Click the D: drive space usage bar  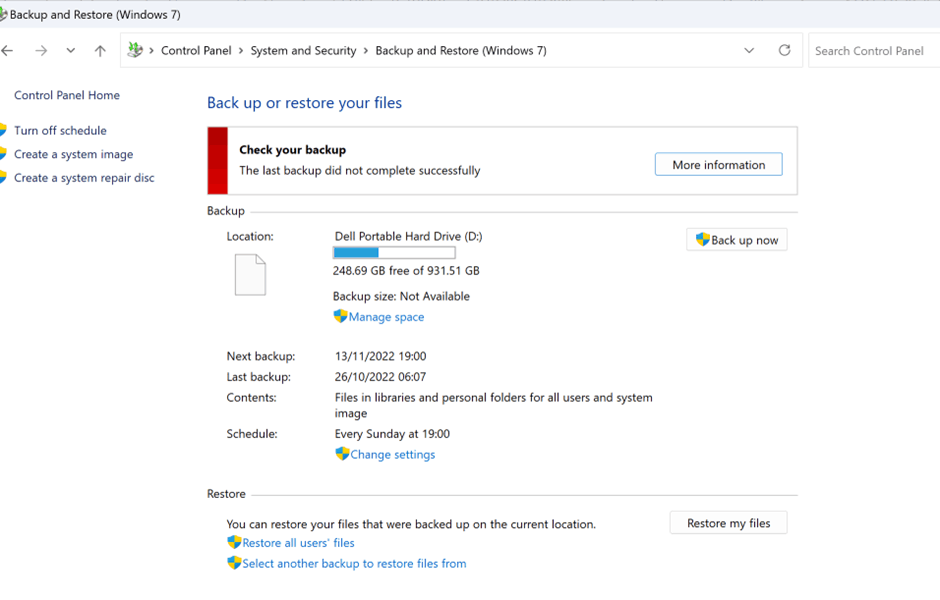[394, 253]
